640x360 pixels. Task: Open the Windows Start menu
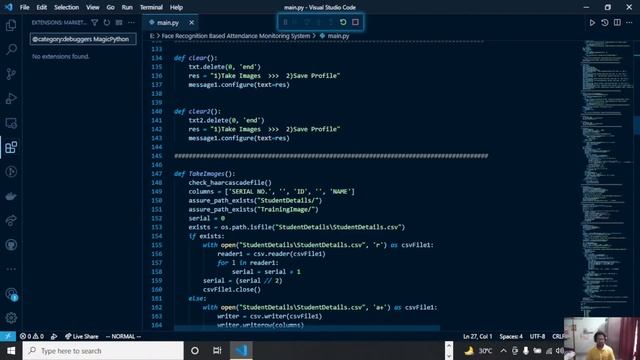(11, 351)
